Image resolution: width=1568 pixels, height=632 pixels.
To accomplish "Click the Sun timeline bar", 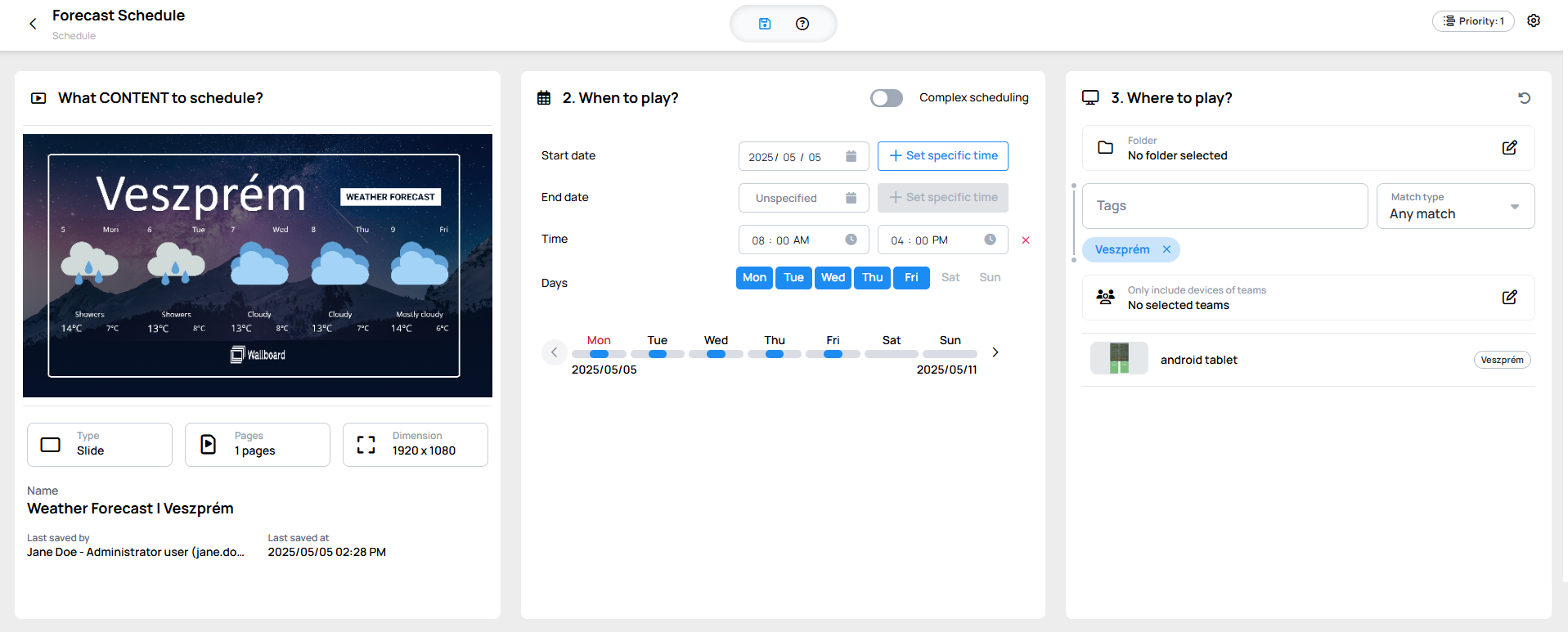I will click(950, 354).
